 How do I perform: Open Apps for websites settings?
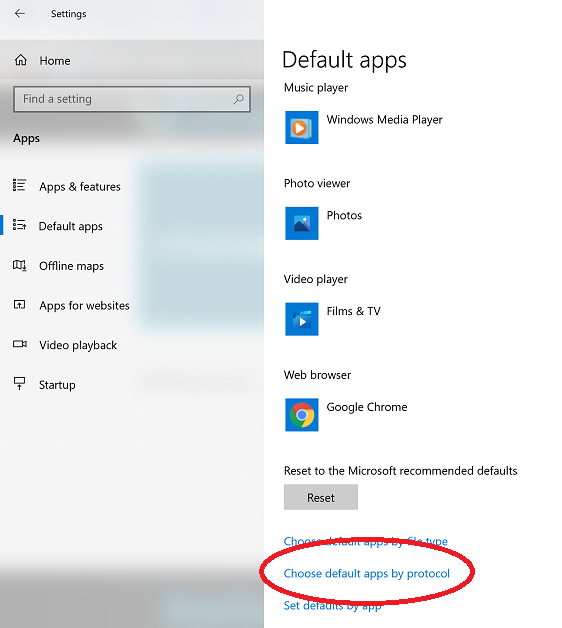(x=84, y=306)
